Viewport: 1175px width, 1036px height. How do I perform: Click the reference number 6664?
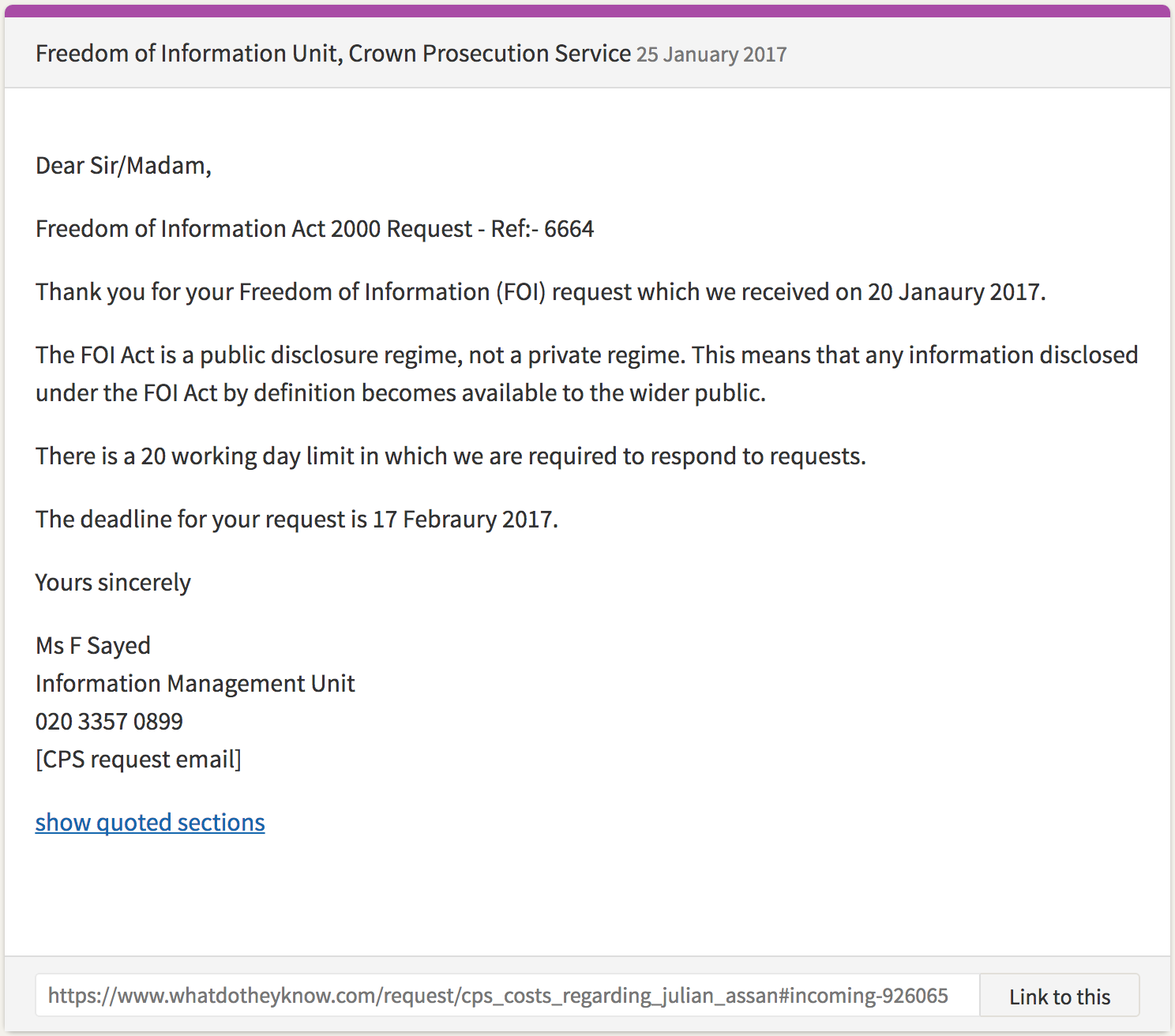click(x=569, y=229)
